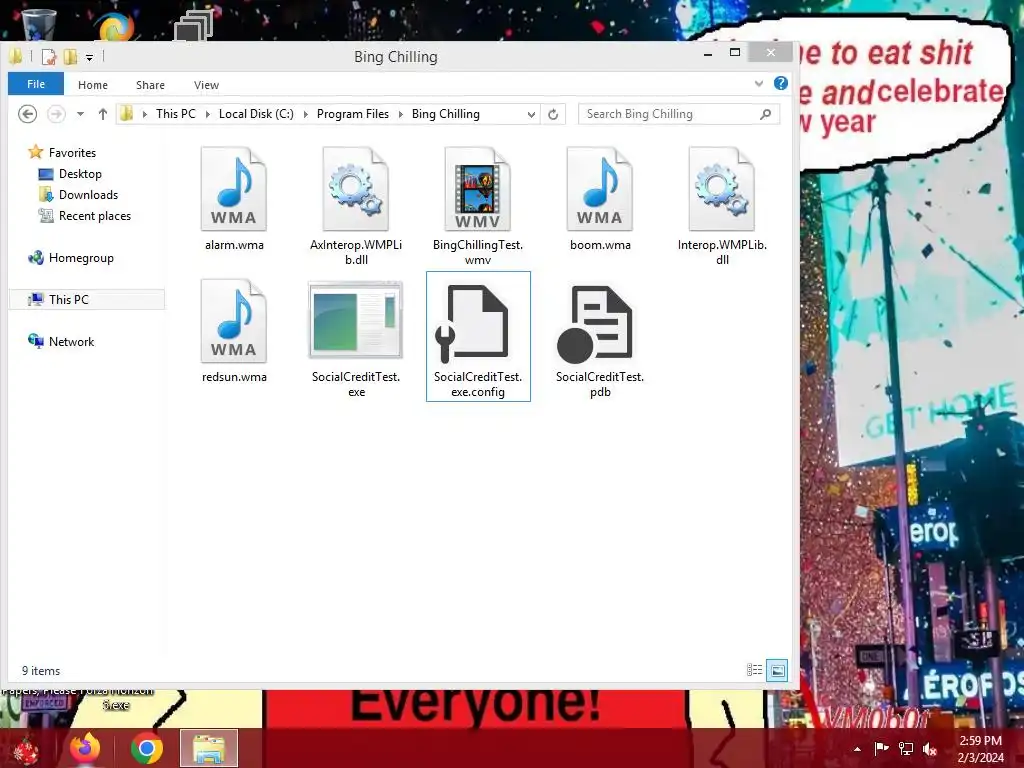Open recent locations dropdown arrow
1024x768 pixels.
(80, 114)
